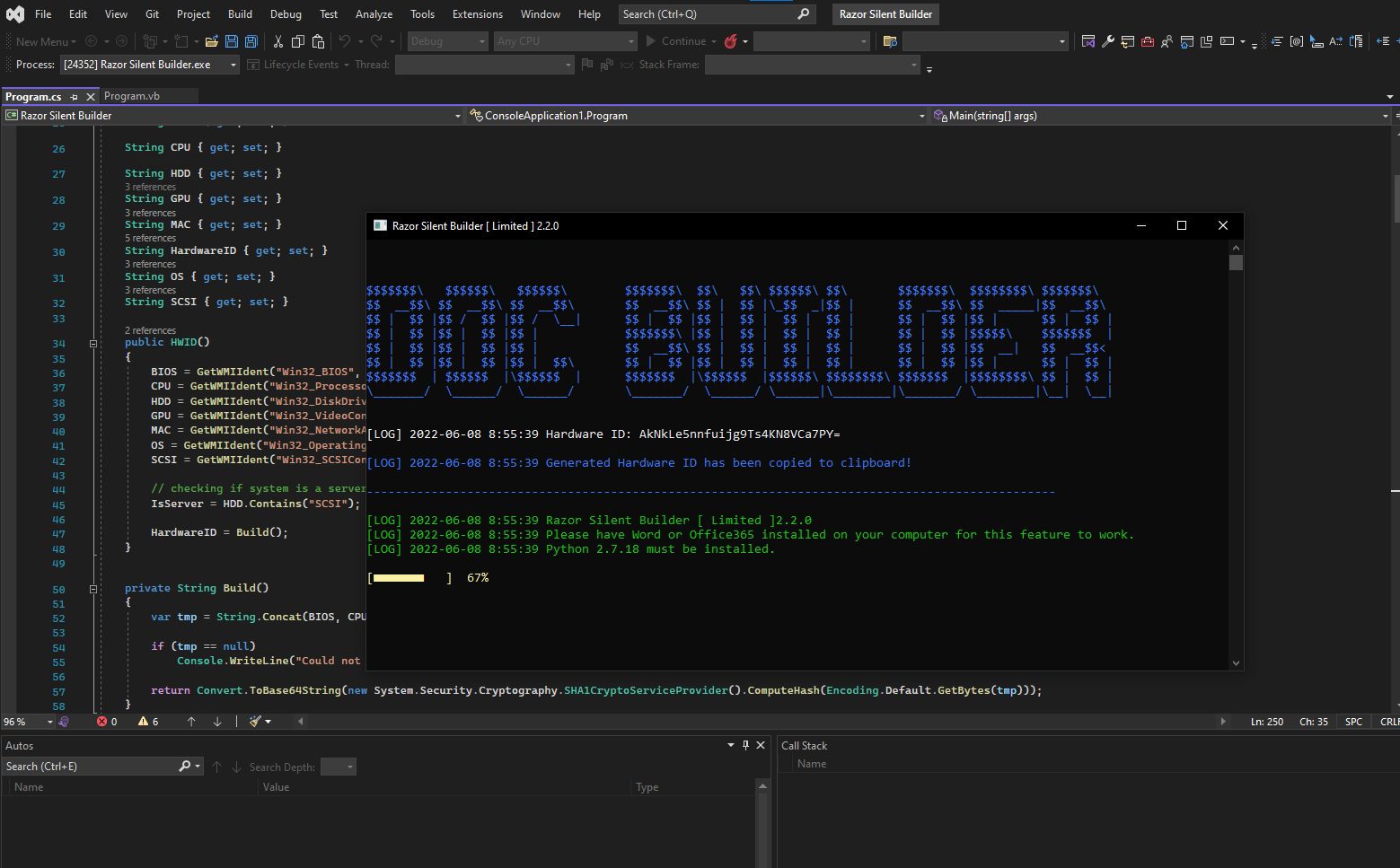Click the '3 references' link above GPU
1400x868 pixels.
(150, 187)
